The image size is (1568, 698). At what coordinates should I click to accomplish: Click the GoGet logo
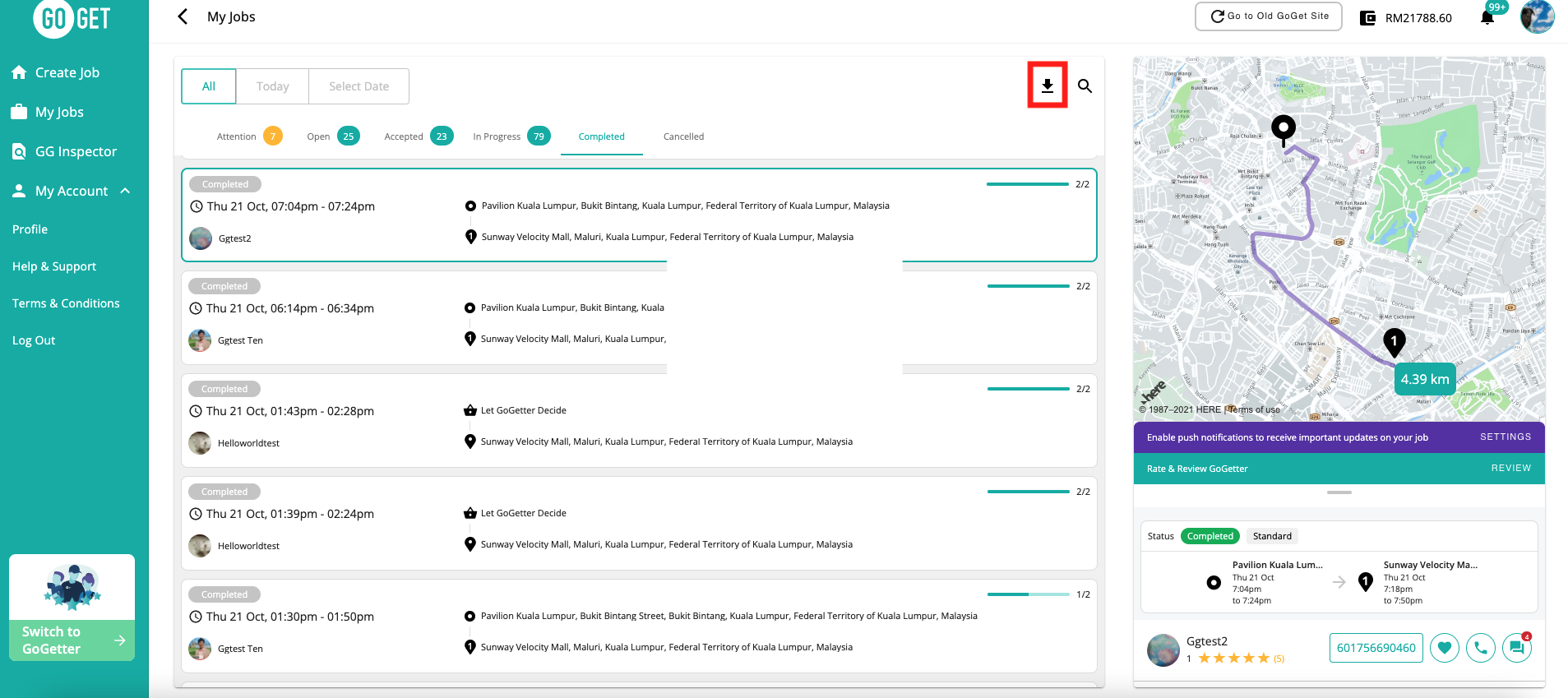pyautogui.click(x=72, y=18)
